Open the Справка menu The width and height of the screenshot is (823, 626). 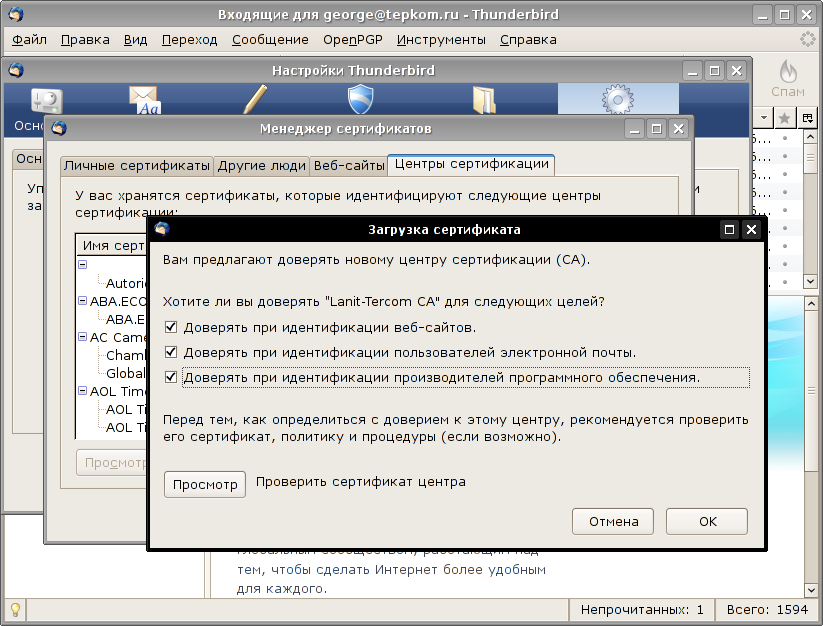[528, 40]
